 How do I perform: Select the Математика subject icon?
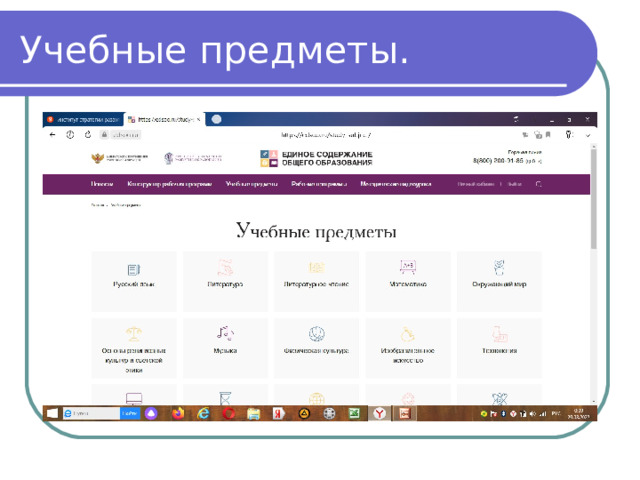(408, 267)
